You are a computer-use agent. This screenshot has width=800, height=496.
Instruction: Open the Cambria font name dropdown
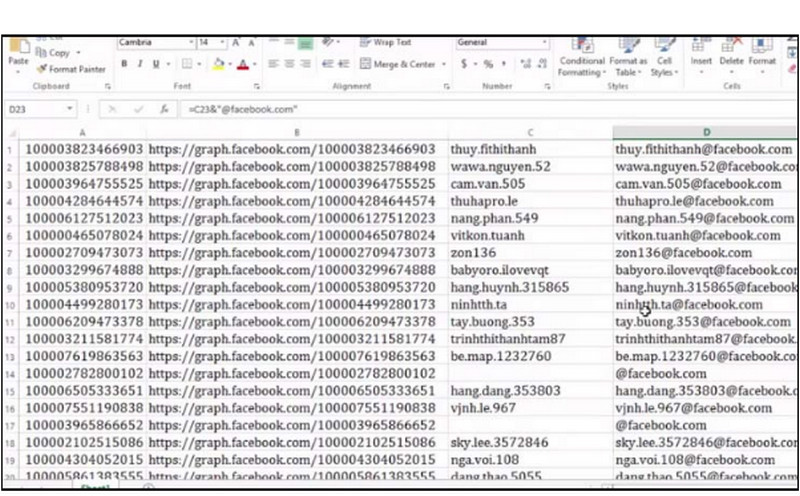191,42
